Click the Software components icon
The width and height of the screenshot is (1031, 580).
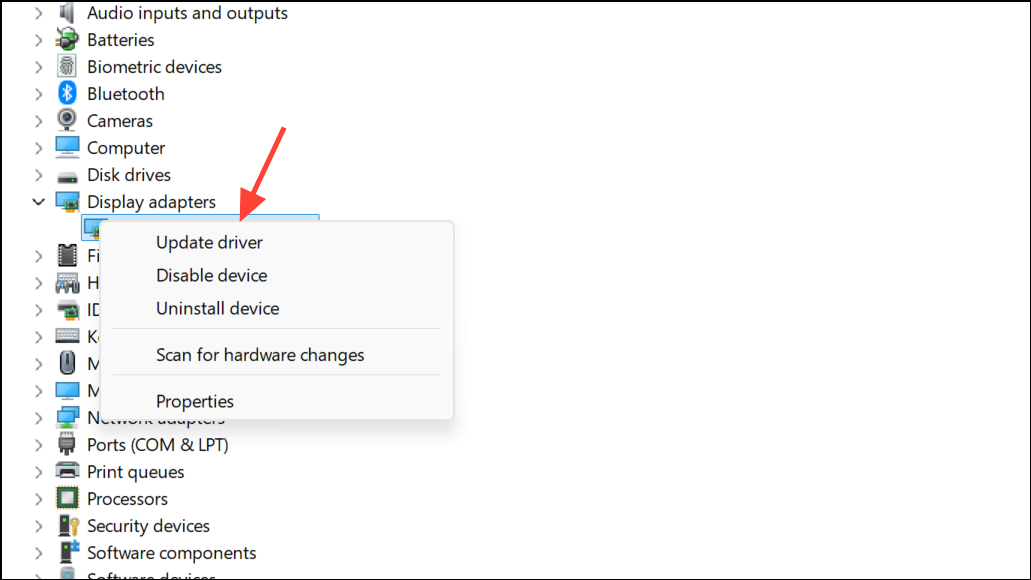(x=67, y=553)
